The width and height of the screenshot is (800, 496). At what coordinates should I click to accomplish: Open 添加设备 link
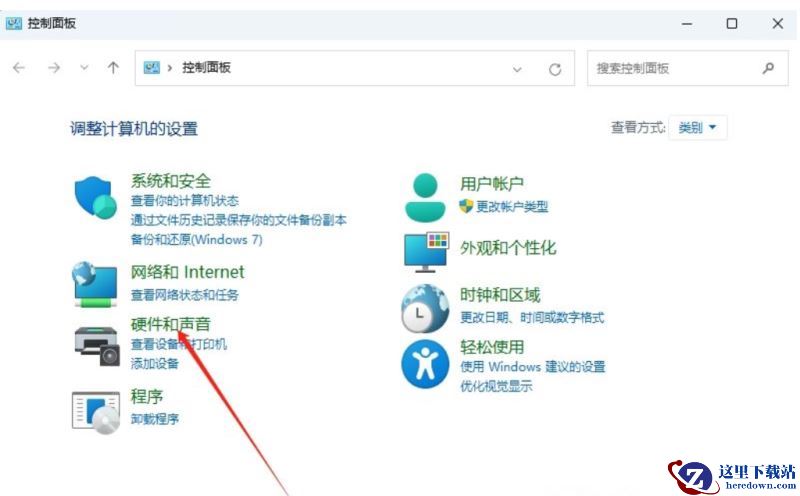point(155,363)
